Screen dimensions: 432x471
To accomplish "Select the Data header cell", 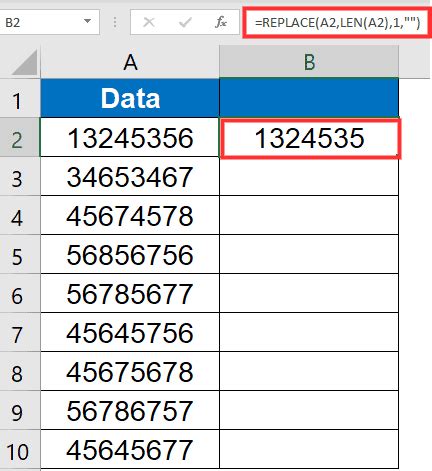I will click(130, 98).
